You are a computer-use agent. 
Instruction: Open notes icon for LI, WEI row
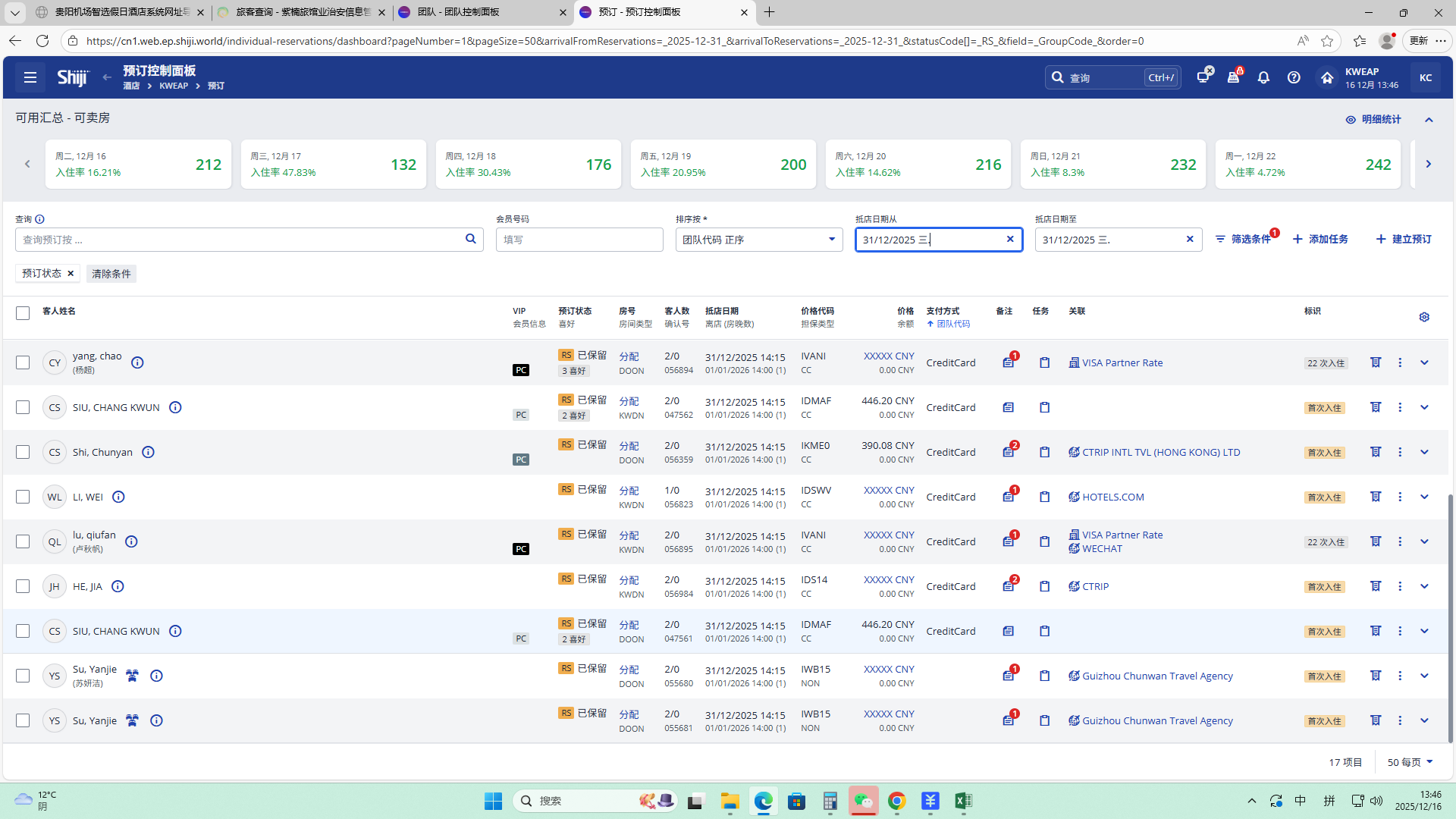1008,497
